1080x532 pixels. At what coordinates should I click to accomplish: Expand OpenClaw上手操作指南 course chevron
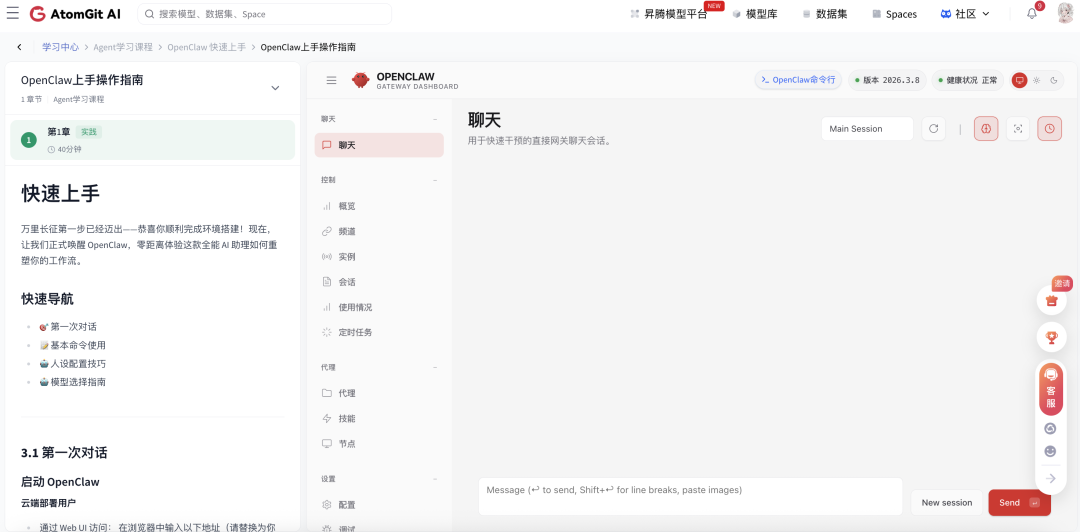click(275, 88)
